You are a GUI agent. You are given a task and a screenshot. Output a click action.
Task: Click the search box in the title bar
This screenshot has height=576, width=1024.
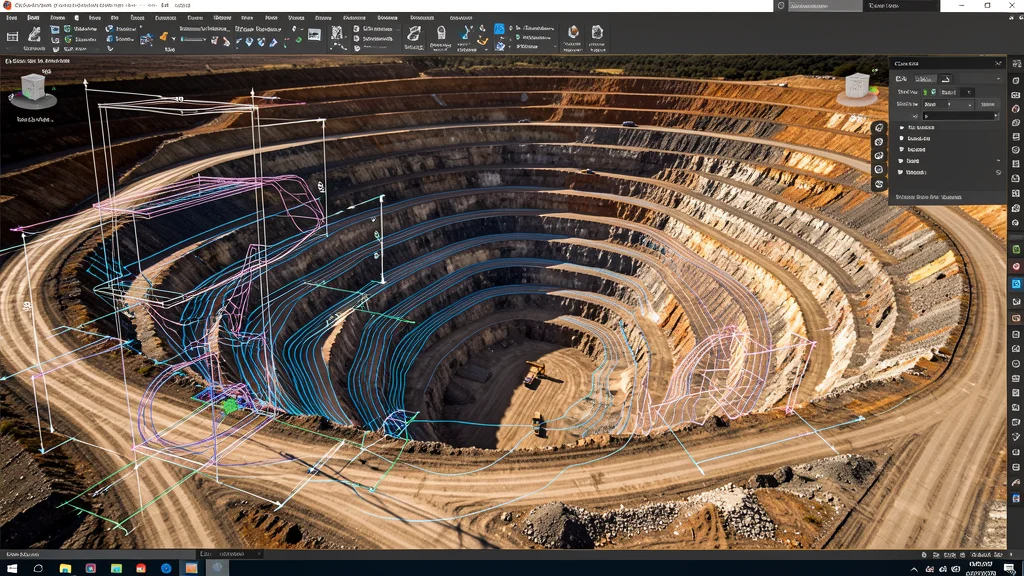824,6
